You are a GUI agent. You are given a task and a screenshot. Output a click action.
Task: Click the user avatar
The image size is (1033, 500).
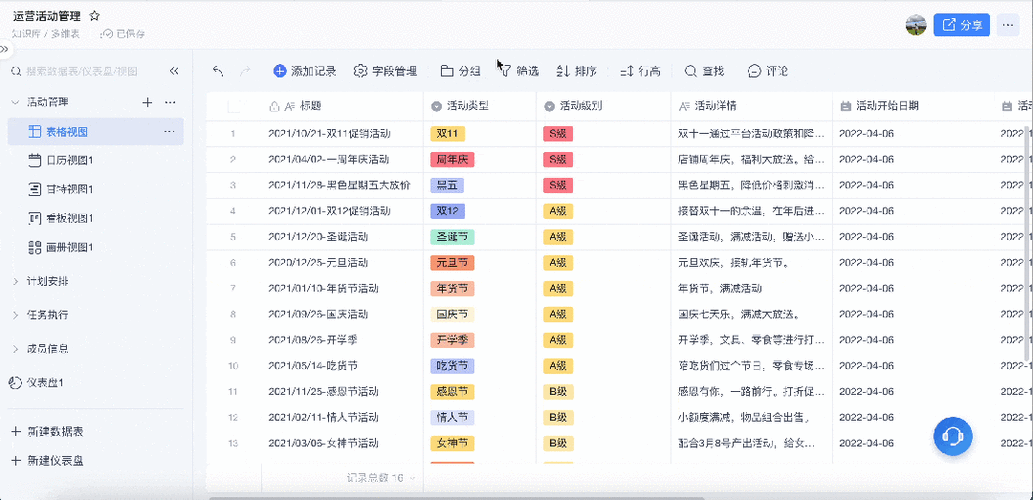[x=916, y=25]
